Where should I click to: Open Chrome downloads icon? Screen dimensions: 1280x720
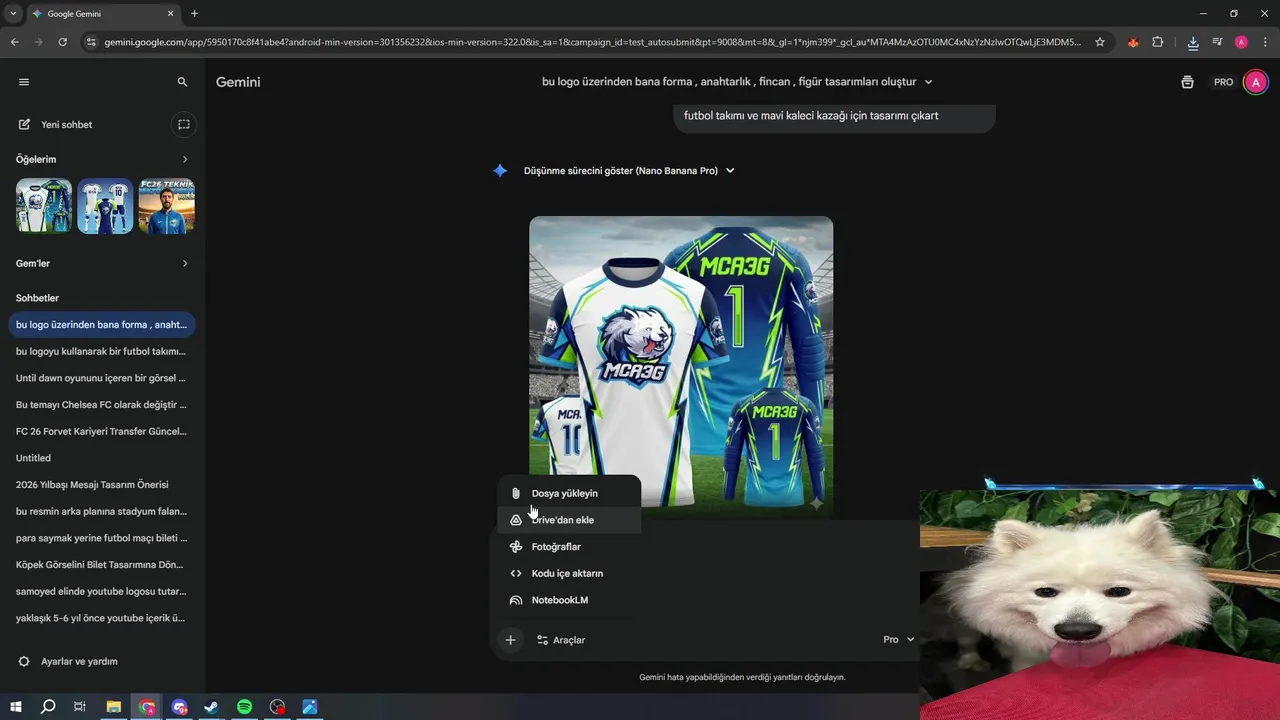click(1193, 42)
